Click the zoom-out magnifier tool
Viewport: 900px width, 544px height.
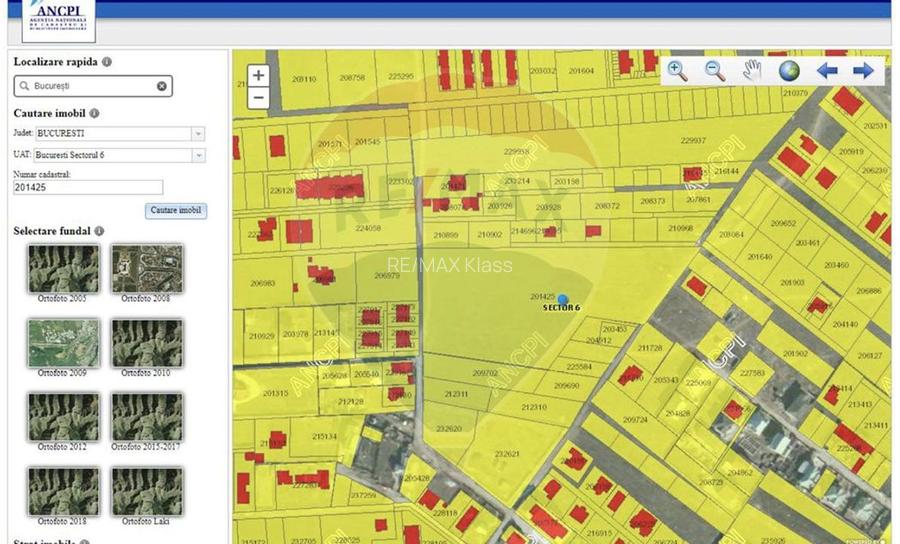tap(715, 71)
